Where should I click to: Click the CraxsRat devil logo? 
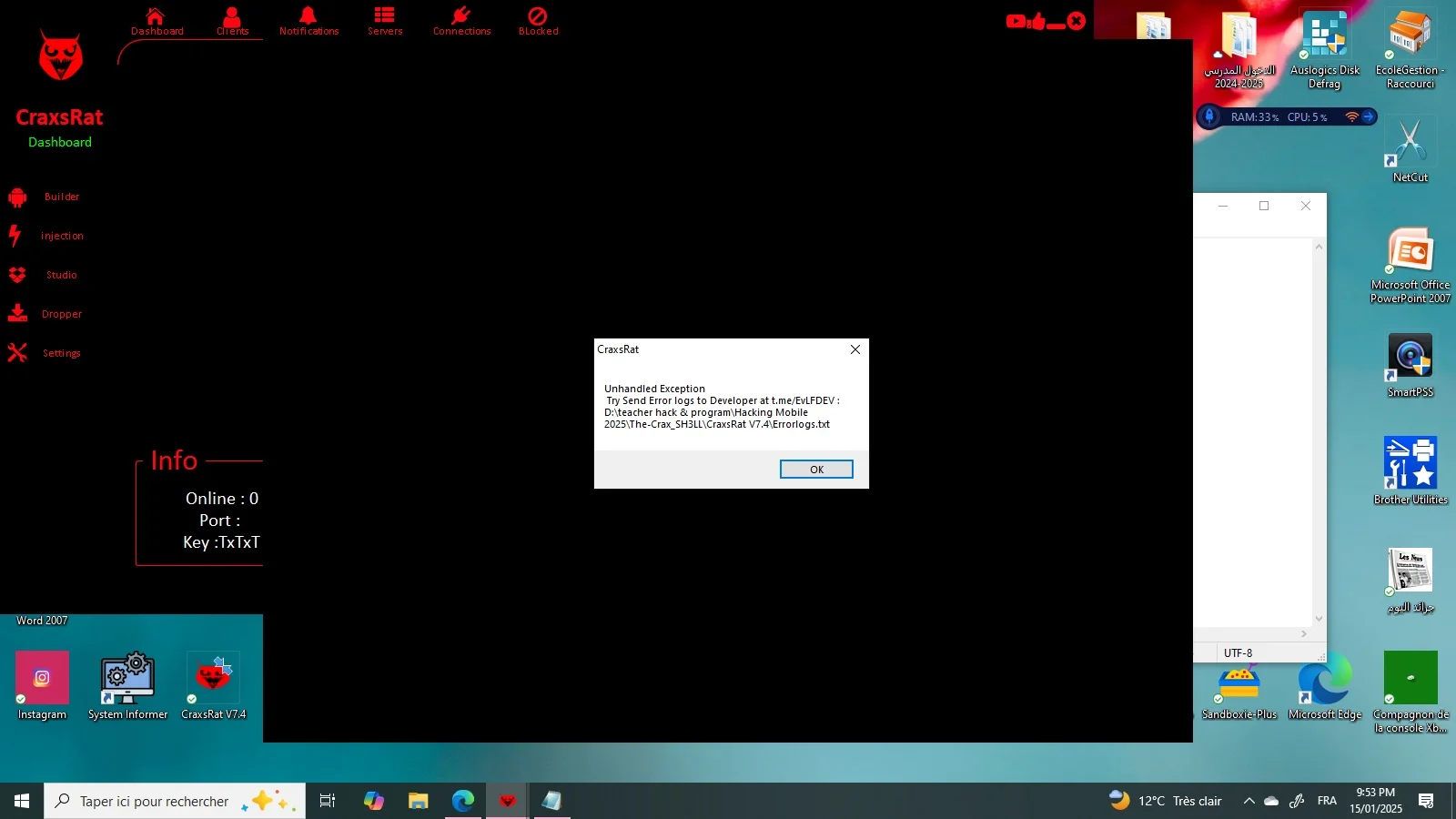pos(61,56)
